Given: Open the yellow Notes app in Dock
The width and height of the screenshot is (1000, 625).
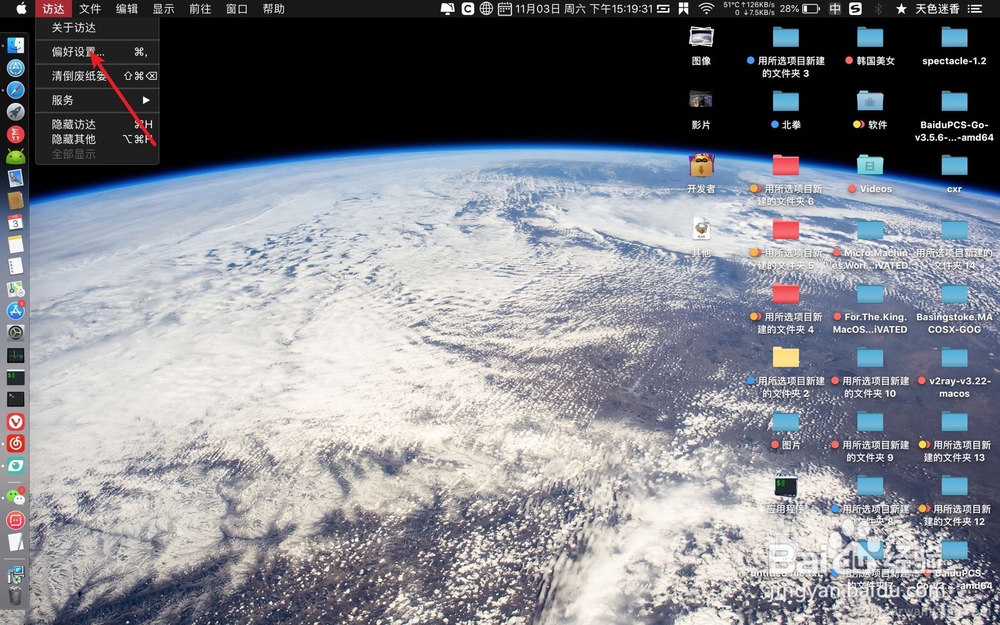Looking at the screenshot, I should point(15,244).
